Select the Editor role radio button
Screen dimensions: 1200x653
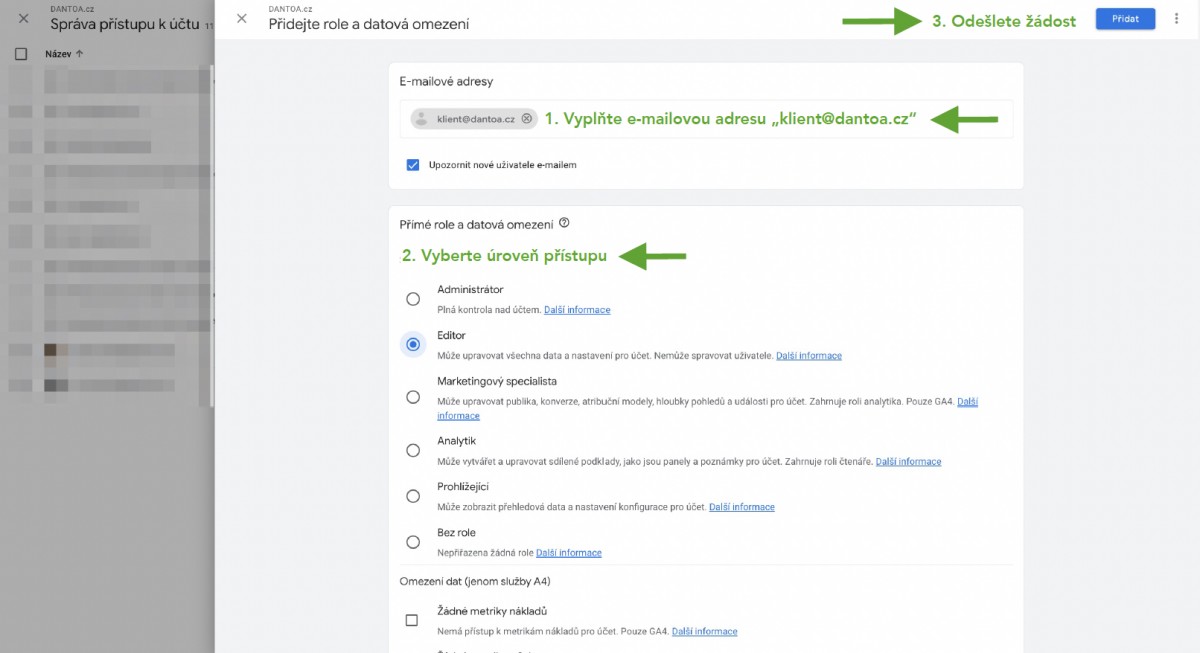pos(413,344)
